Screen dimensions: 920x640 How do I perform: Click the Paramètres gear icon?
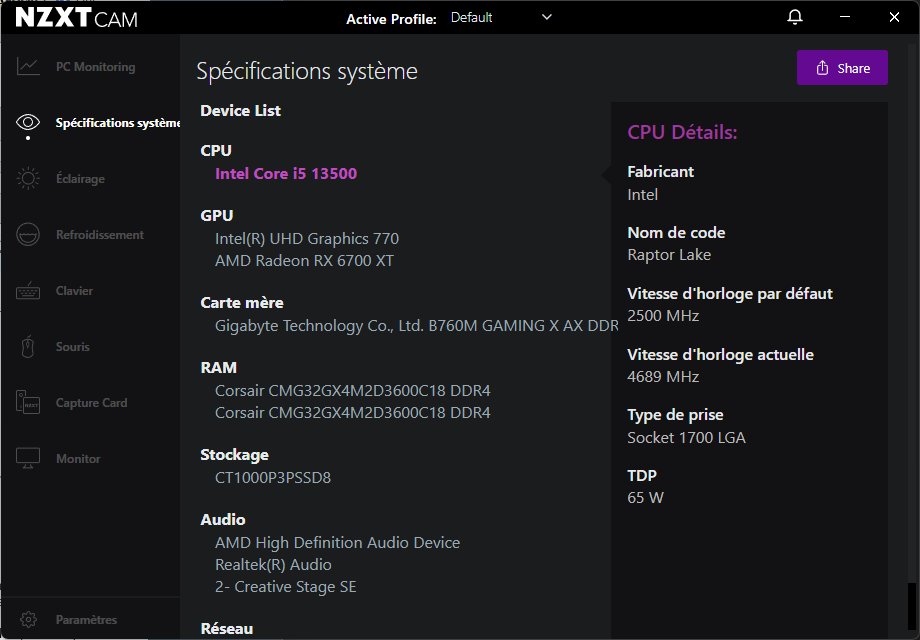click(28, 620)
